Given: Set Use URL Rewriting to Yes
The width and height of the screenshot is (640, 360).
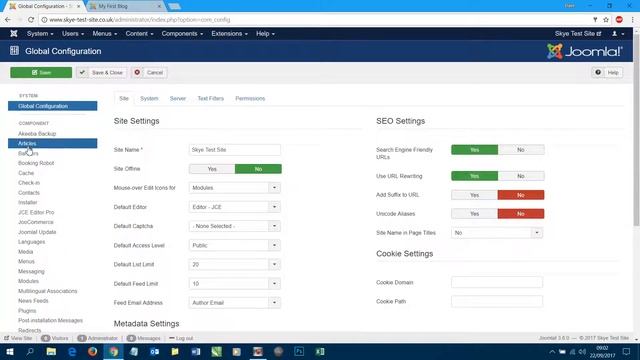Looking at the screenshot, I should tap(474, 176).
